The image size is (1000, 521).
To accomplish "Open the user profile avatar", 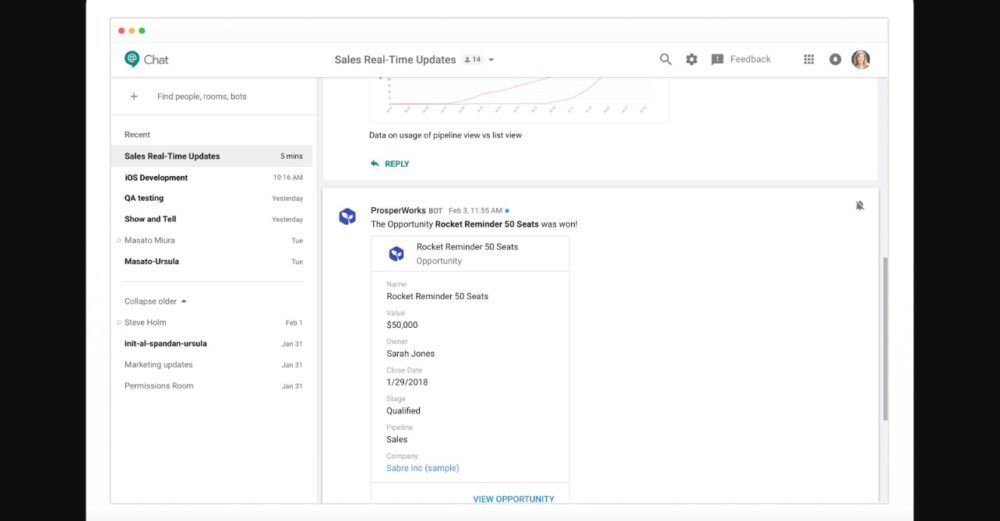I will coord(860,59).
